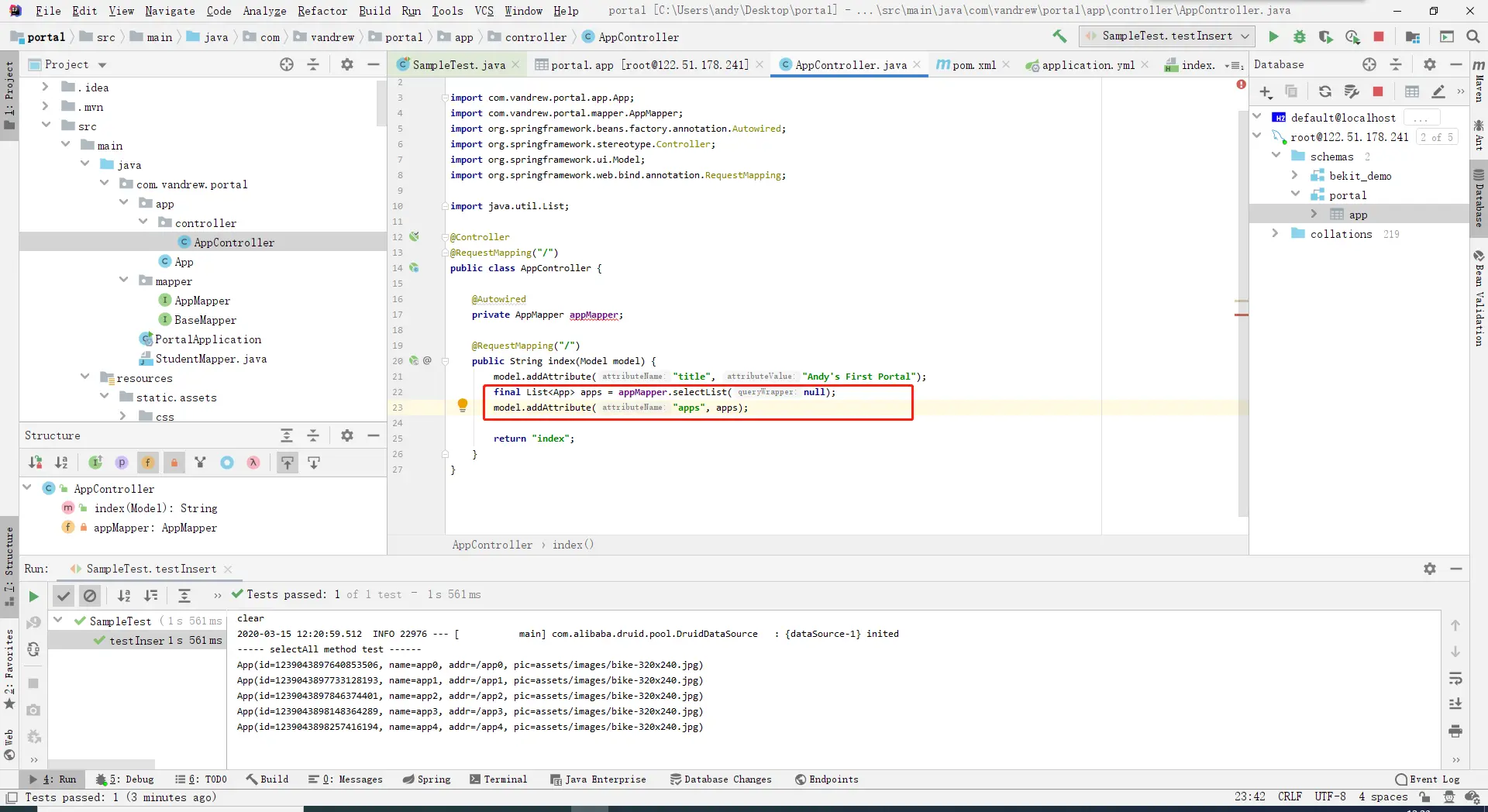The height and width of the screenshot is (812, 1488).
Task: Click the Search Everywhere magnifier icon
Action: click(1473, 36)
